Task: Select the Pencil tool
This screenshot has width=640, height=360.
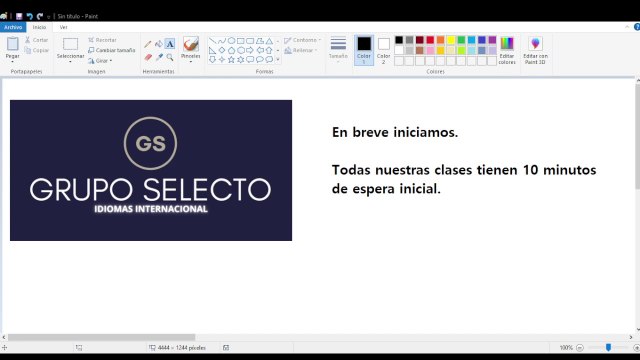Action: click(148, 44)
